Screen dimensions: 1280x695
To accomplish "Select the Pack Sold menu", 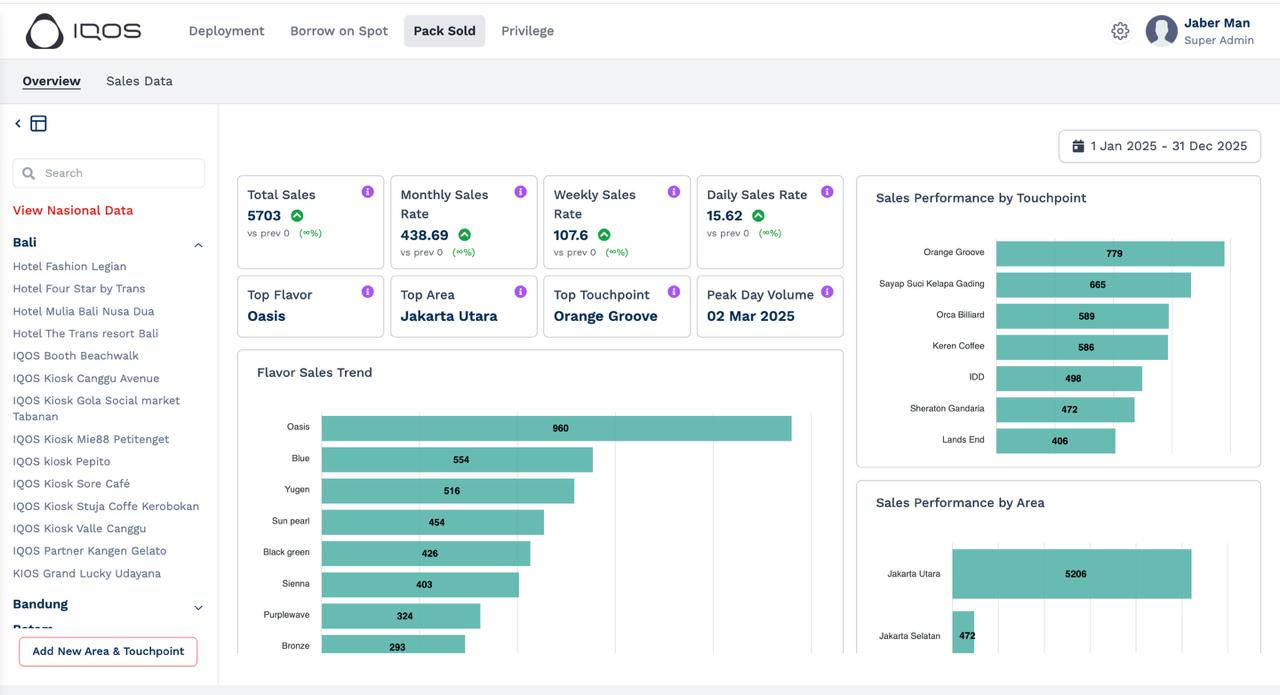I will click(444, 31).
